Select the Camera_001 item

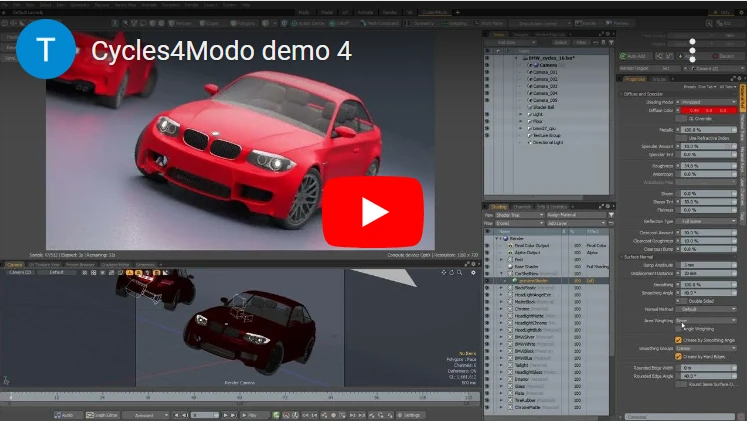(545, 72)
